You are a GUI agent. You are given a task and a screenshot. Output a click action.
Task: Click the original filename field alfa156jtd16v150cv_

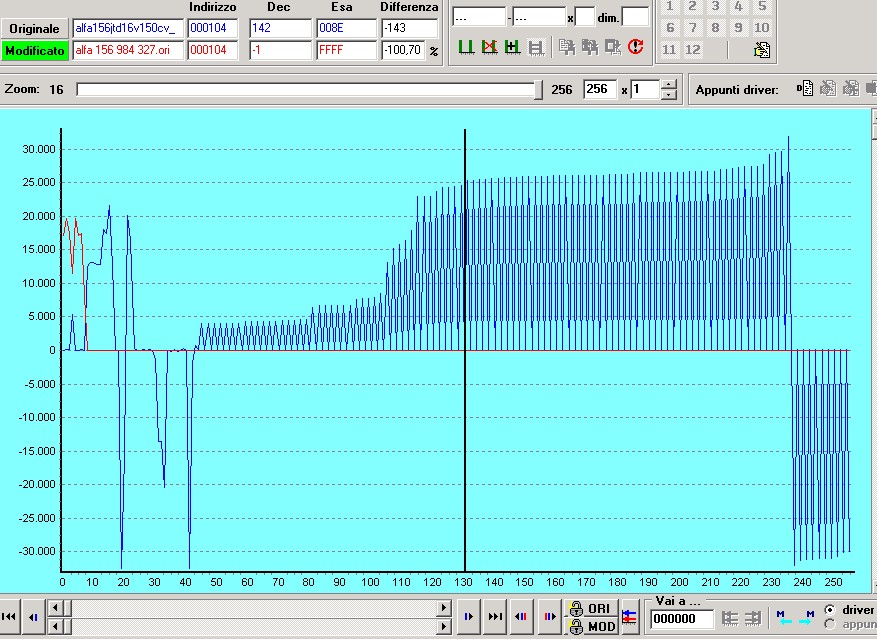tap(128, 29)
